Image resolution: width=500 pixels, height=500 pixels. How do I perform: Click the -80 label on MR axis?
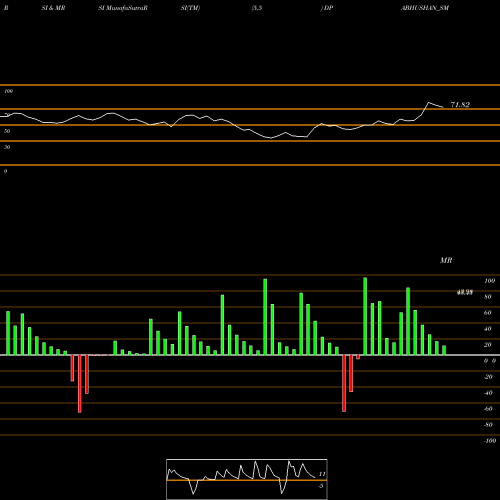pos(488,425)
